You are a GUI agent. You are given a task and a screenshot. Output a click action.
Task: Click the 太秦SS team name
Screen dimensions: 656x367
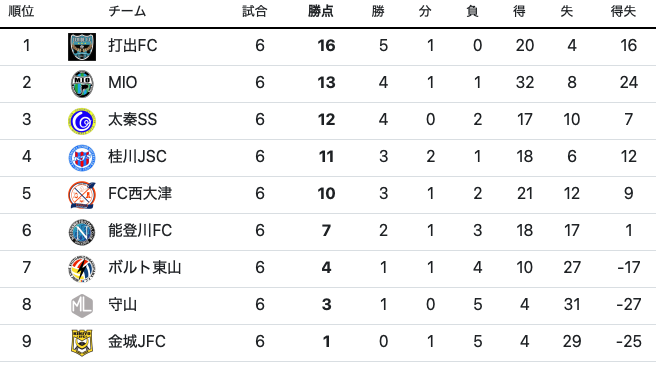133,119
